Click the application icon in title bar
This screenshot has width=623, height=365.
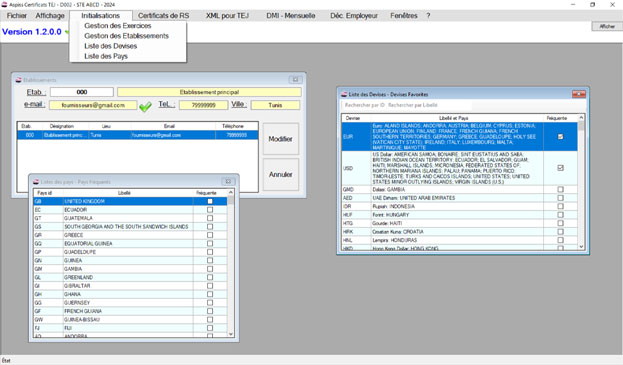pos(4,4)
